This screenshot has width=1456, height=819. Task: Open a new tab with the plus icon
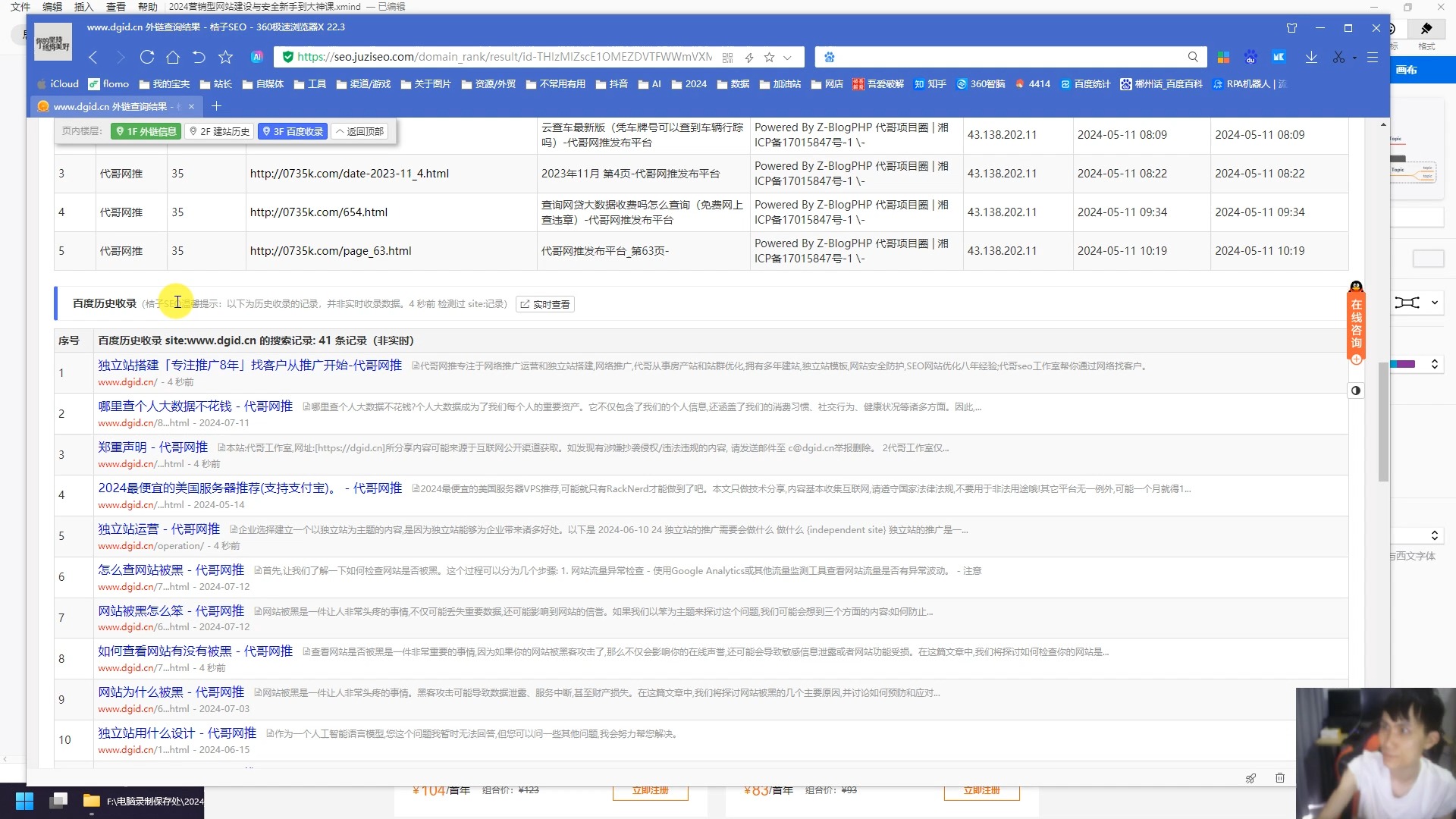point(216,106)
